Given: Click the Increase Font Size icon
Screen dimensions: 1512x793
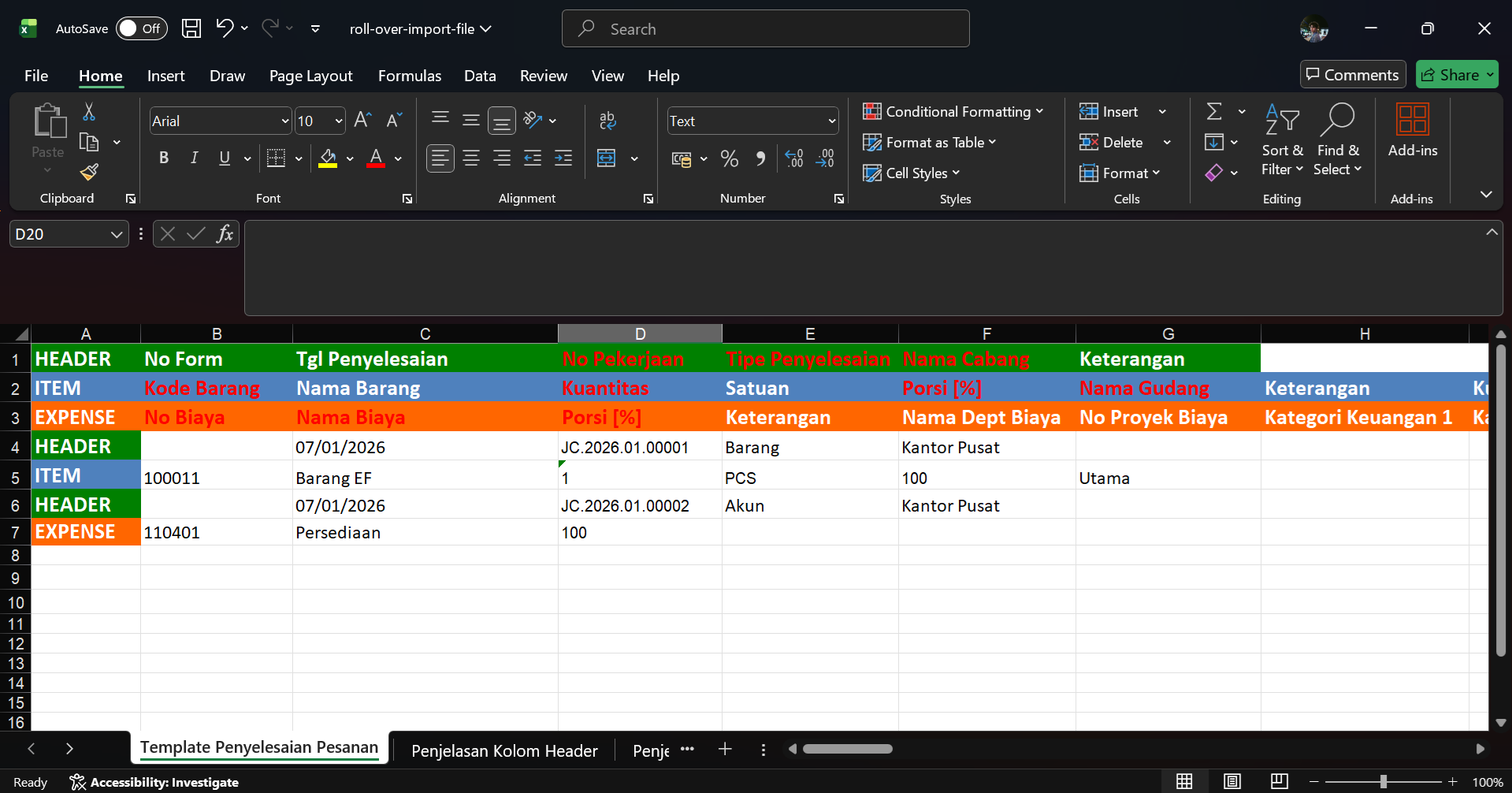Looking at the screenshot, I should pyautogui.click(x=362, y=121).
